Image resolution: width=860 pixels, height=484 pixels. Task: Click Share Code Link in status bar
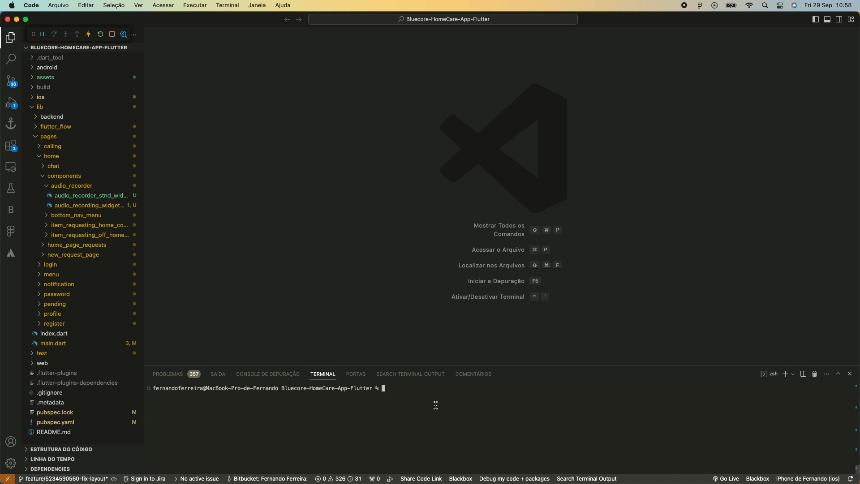pyautogui.click(x=421, y=479)
